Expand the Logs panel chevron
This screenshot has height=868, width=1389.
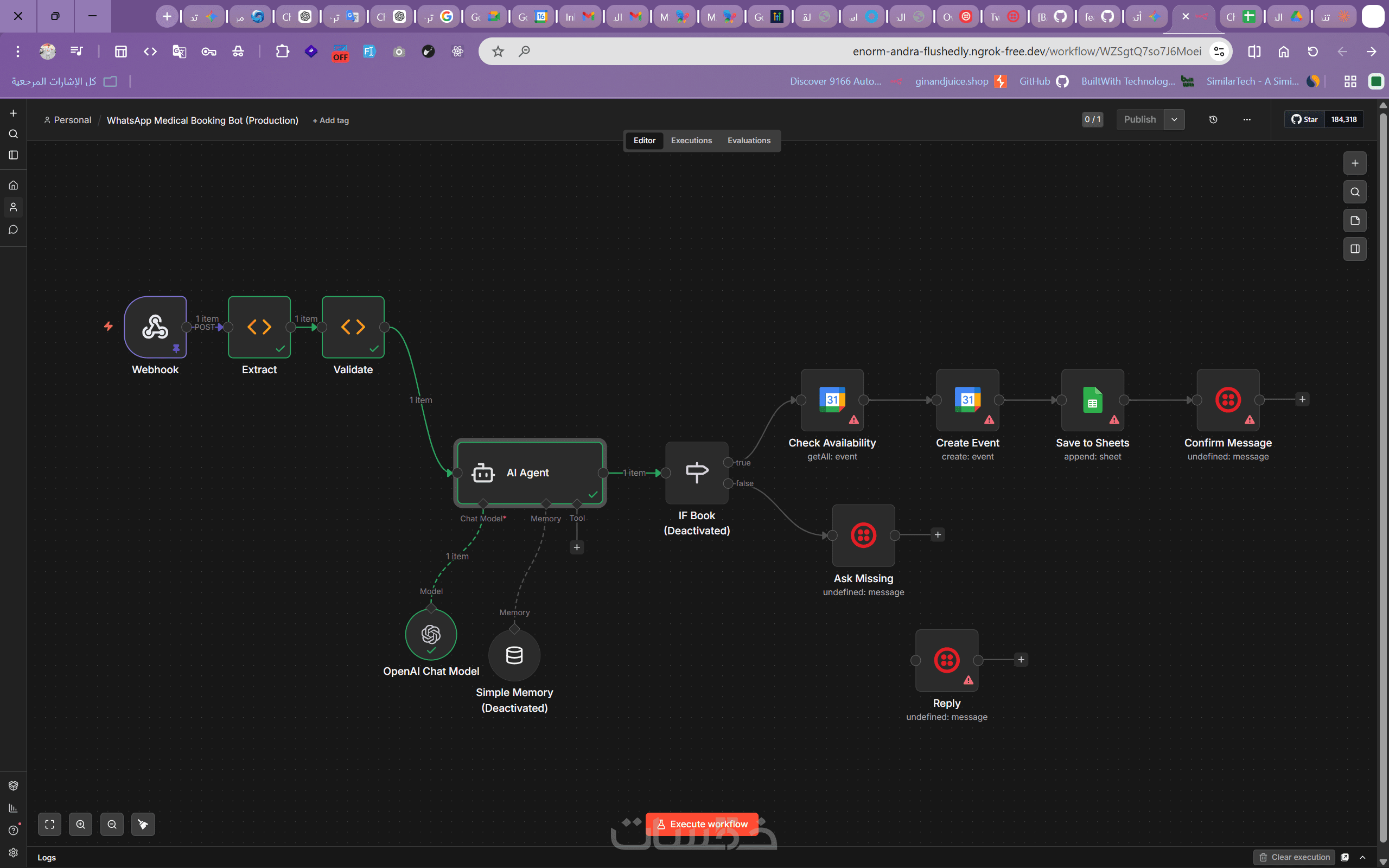tap(1362, 857)
